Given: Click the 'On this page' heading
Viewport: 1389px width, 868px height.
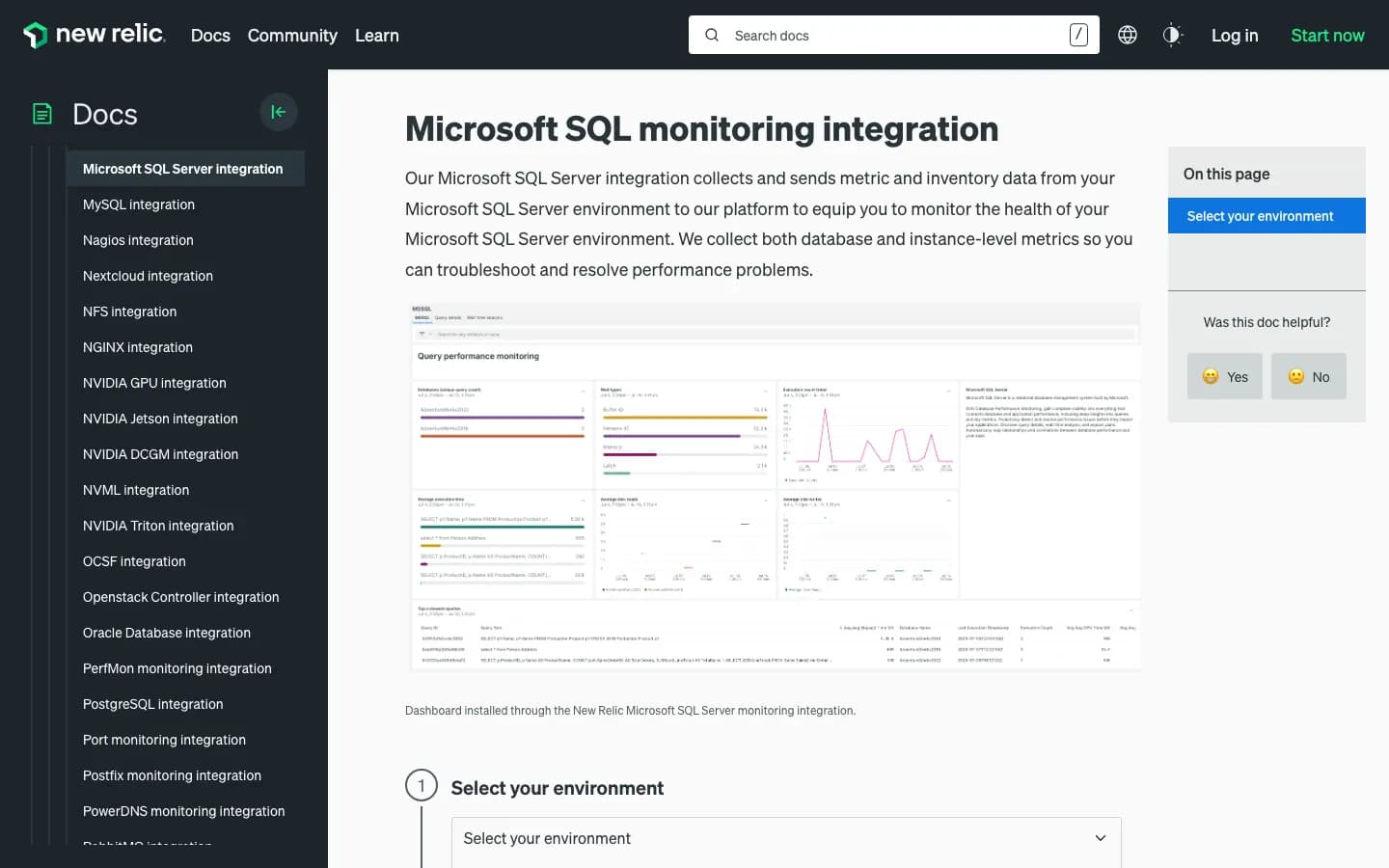Looking at the screenshot, I should [1226, 174].
